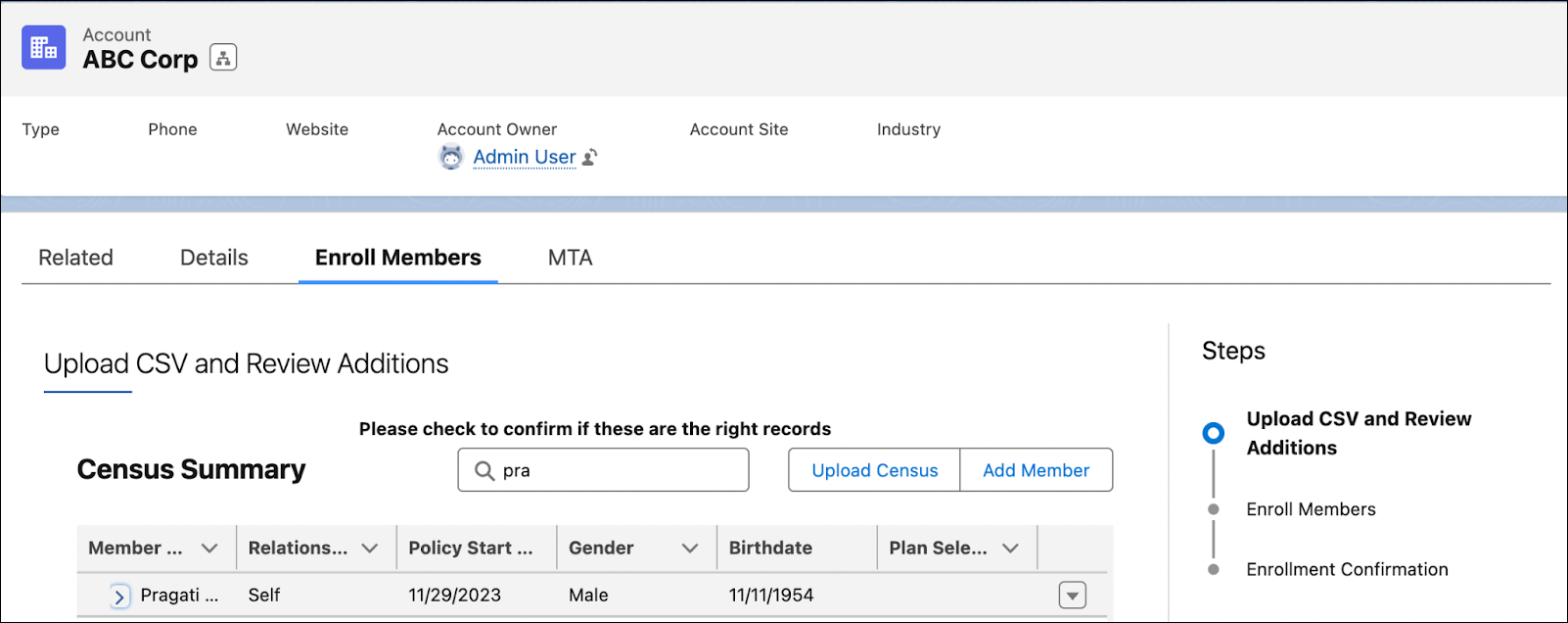Open the Relationship column header dropdown
Image resolution: width=1568 pixels, height=623 pixels.
click(x=370, y=549)
